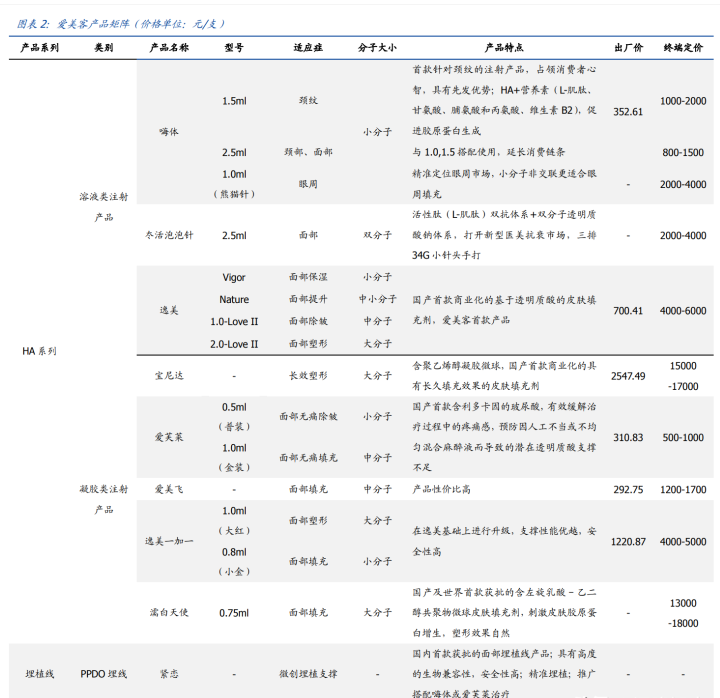Click the 产品性价比高 feature text
This screenshot has height=698, width=720.
pyautogui.click(x=441, y=490)
